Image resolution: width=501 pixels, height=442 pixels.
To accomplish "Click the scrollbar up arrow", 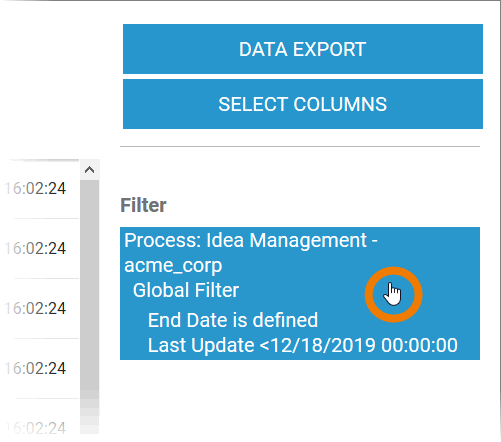I will (89, 170).
